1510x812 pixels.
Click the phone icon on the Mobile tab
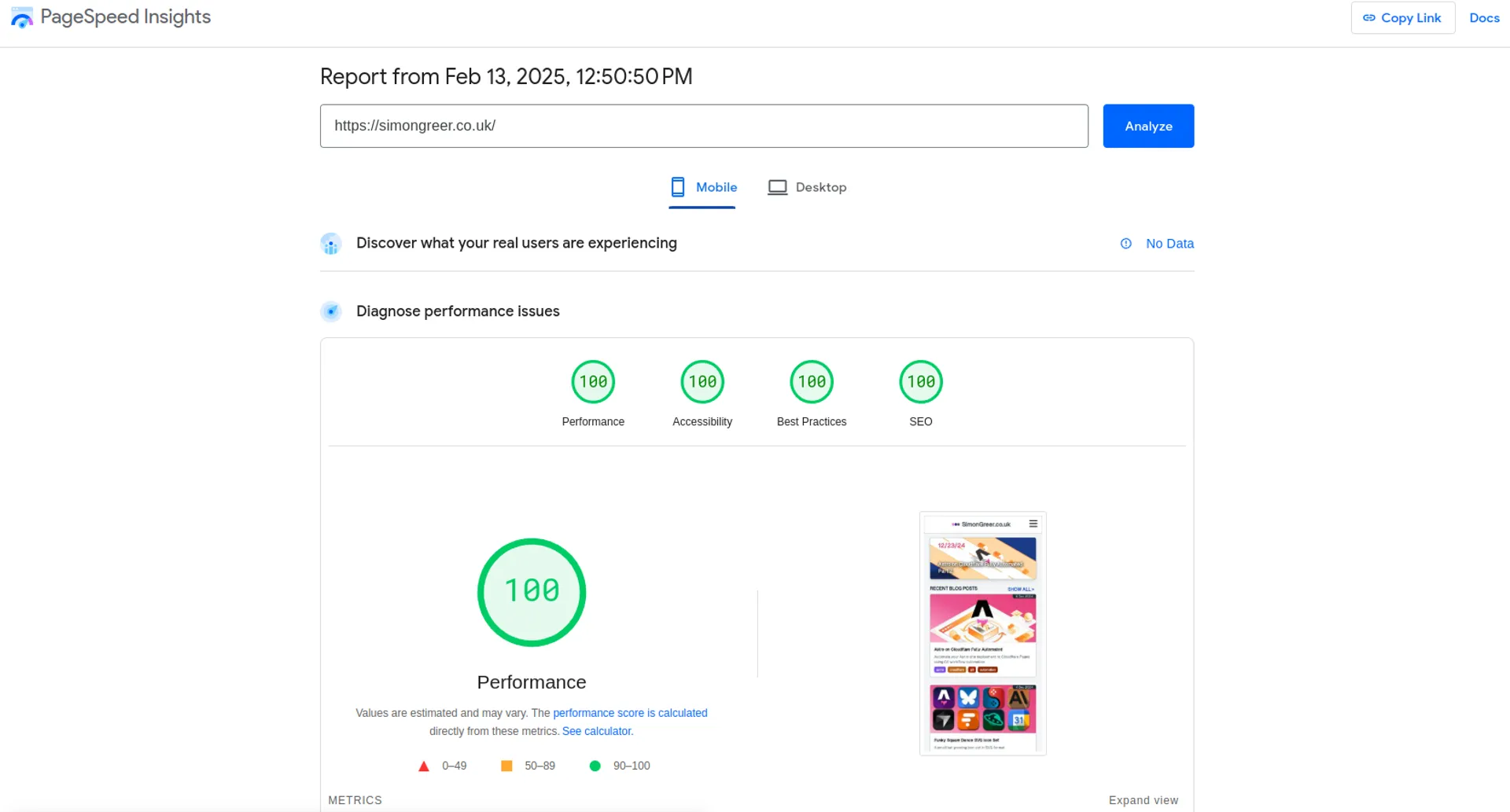point(678,187)
